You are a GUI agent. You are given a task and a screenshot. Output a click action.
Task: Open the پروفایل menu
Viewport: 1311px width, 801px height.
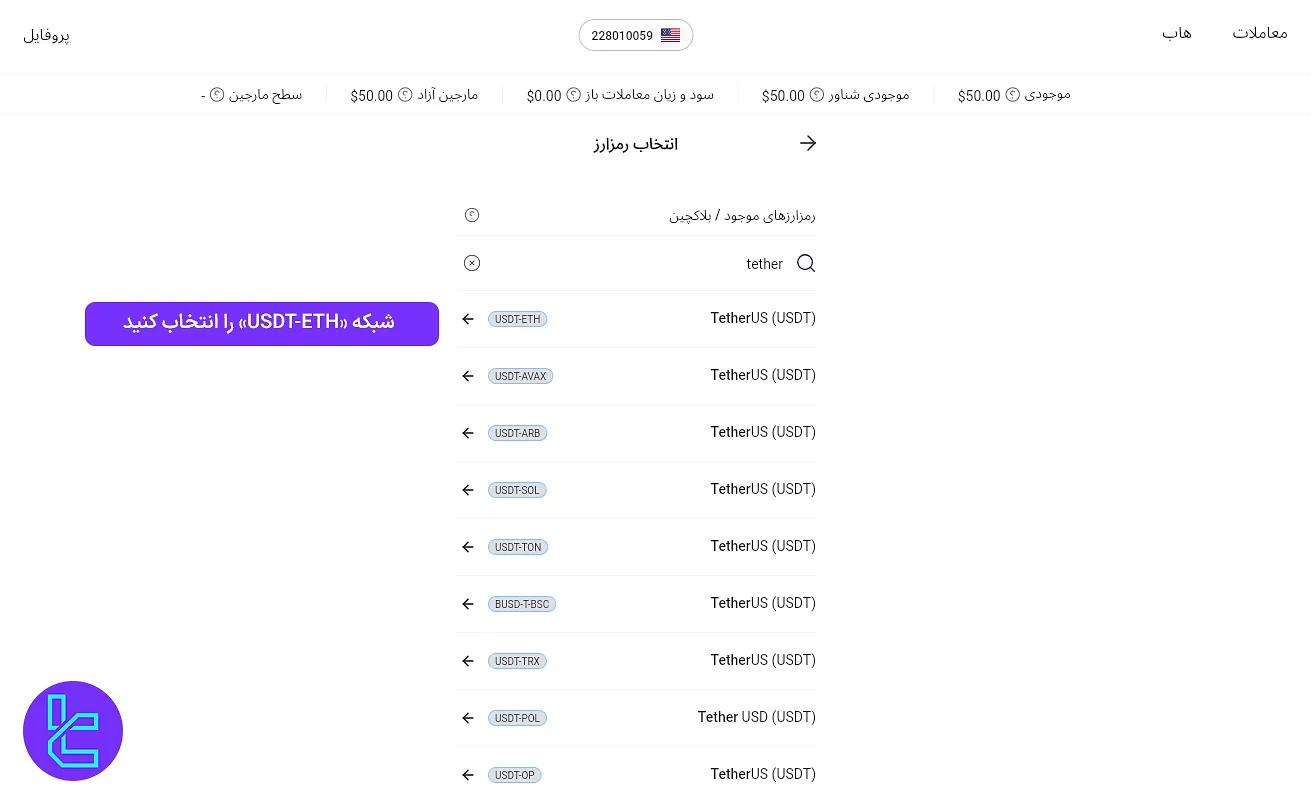tap(46, 35)
